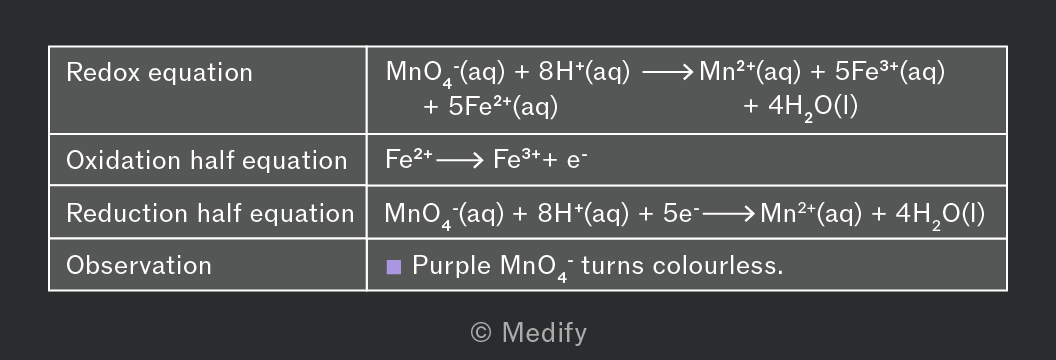The width and height of the screenshot is (1056, 360).
Task: Click the Mn2+(aq) in the reduction half equation
Action: click(x=811, y=213)
